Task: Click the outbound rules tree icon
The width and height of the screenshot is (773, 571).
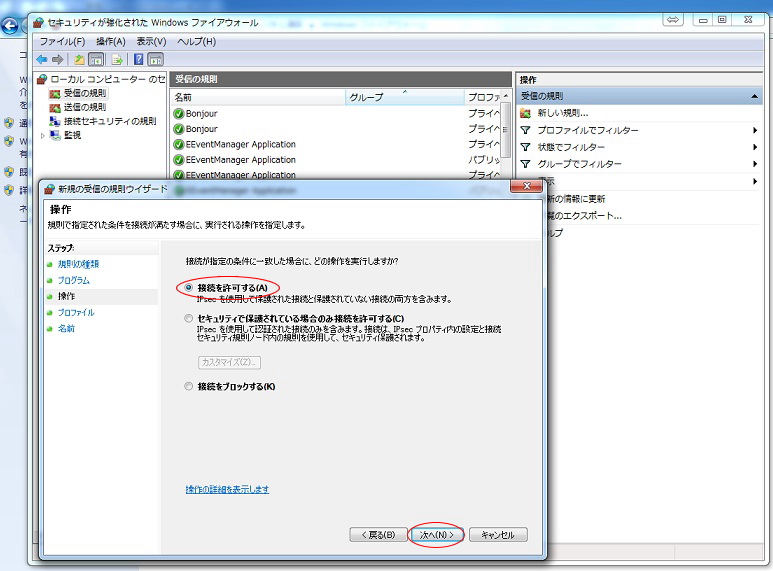Action: click(55, 107)
